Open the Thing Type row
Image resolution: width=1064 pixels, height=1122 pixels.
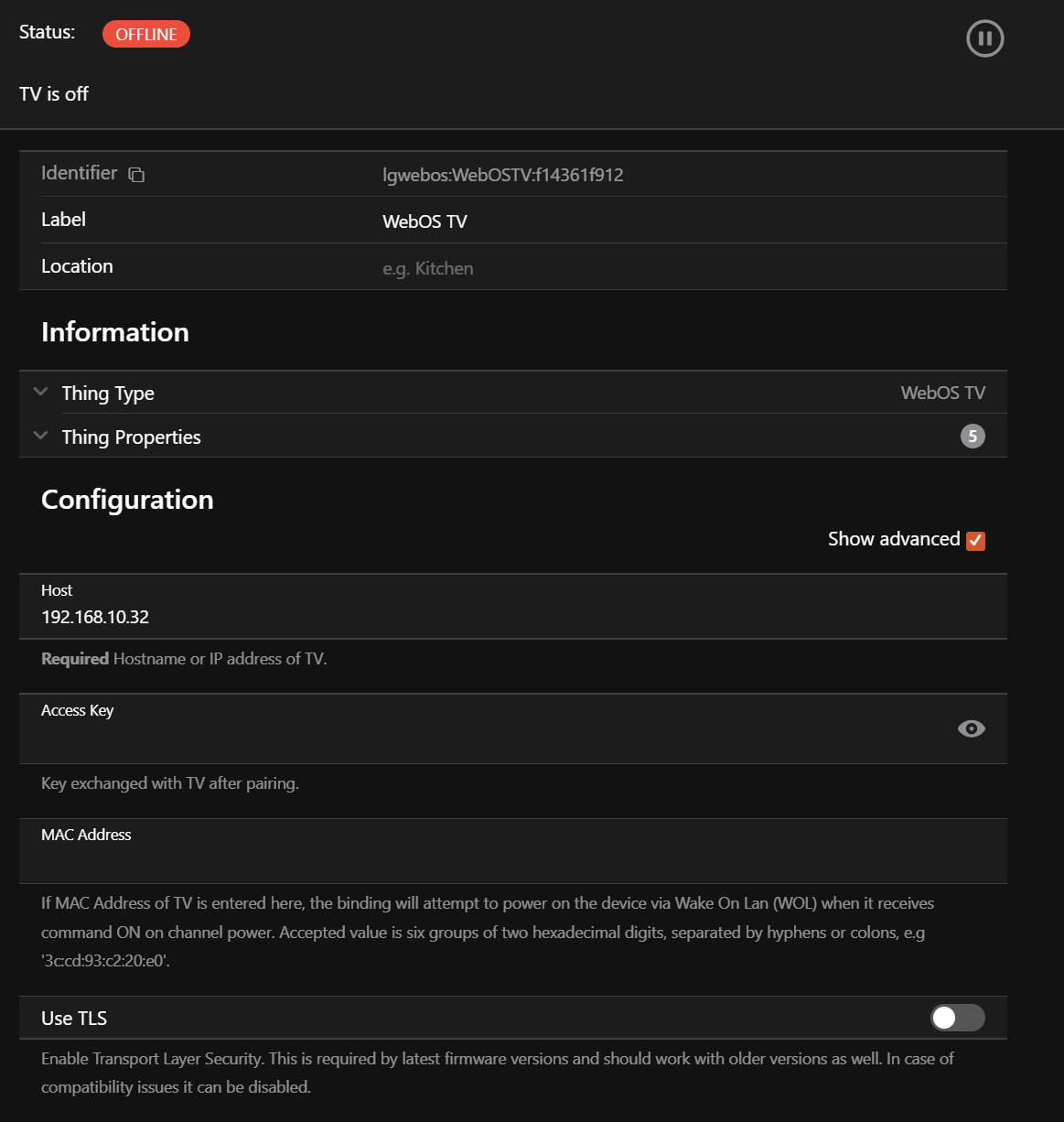point(457,393)
